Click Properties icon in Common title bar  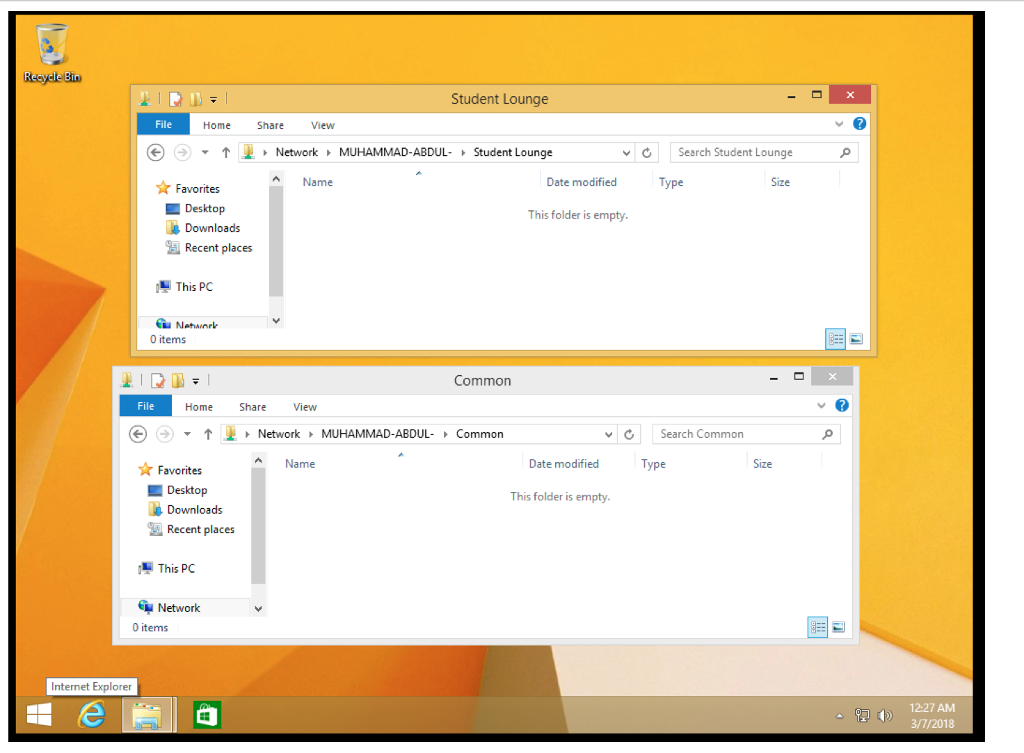(157, 381)
